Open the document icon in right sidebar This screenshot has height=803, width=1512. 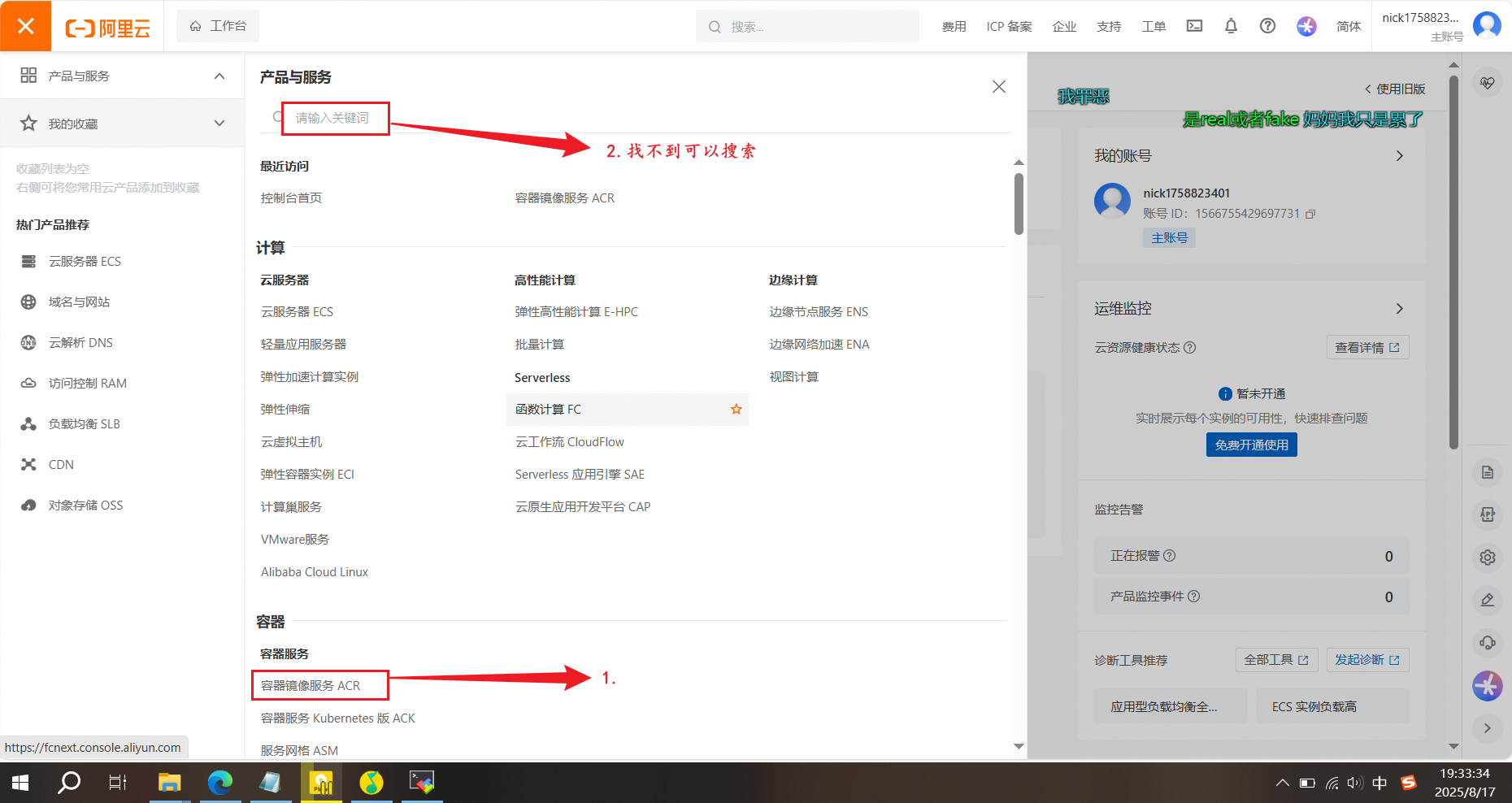(1487, 472)
